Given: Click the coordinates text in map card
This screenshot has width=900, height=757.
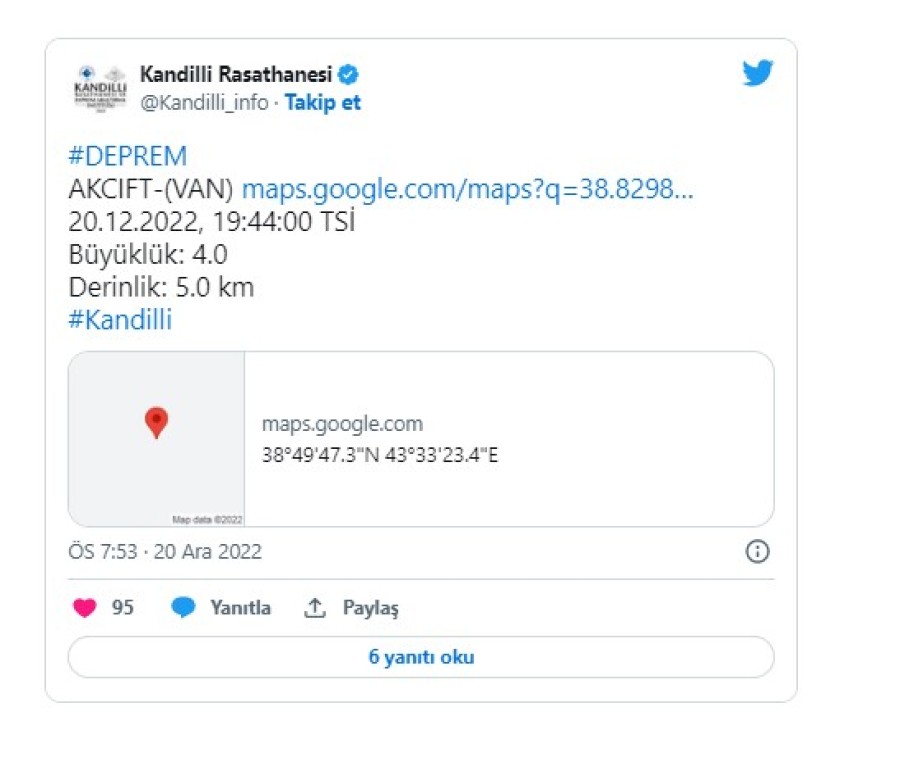Looking at the screenshot, I should pyautogui.click(x=380, y=456).
